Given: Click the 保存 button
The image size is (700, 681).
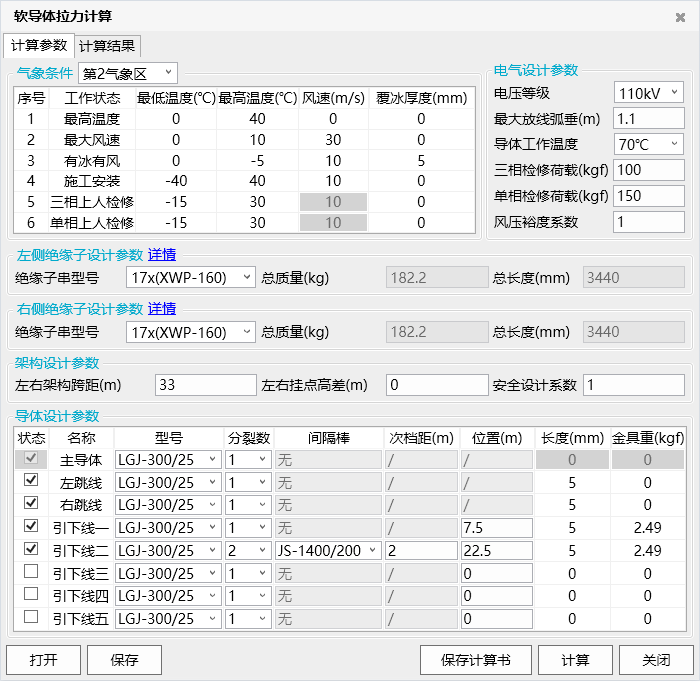Looking at the screenshot, I should [124, 660].
